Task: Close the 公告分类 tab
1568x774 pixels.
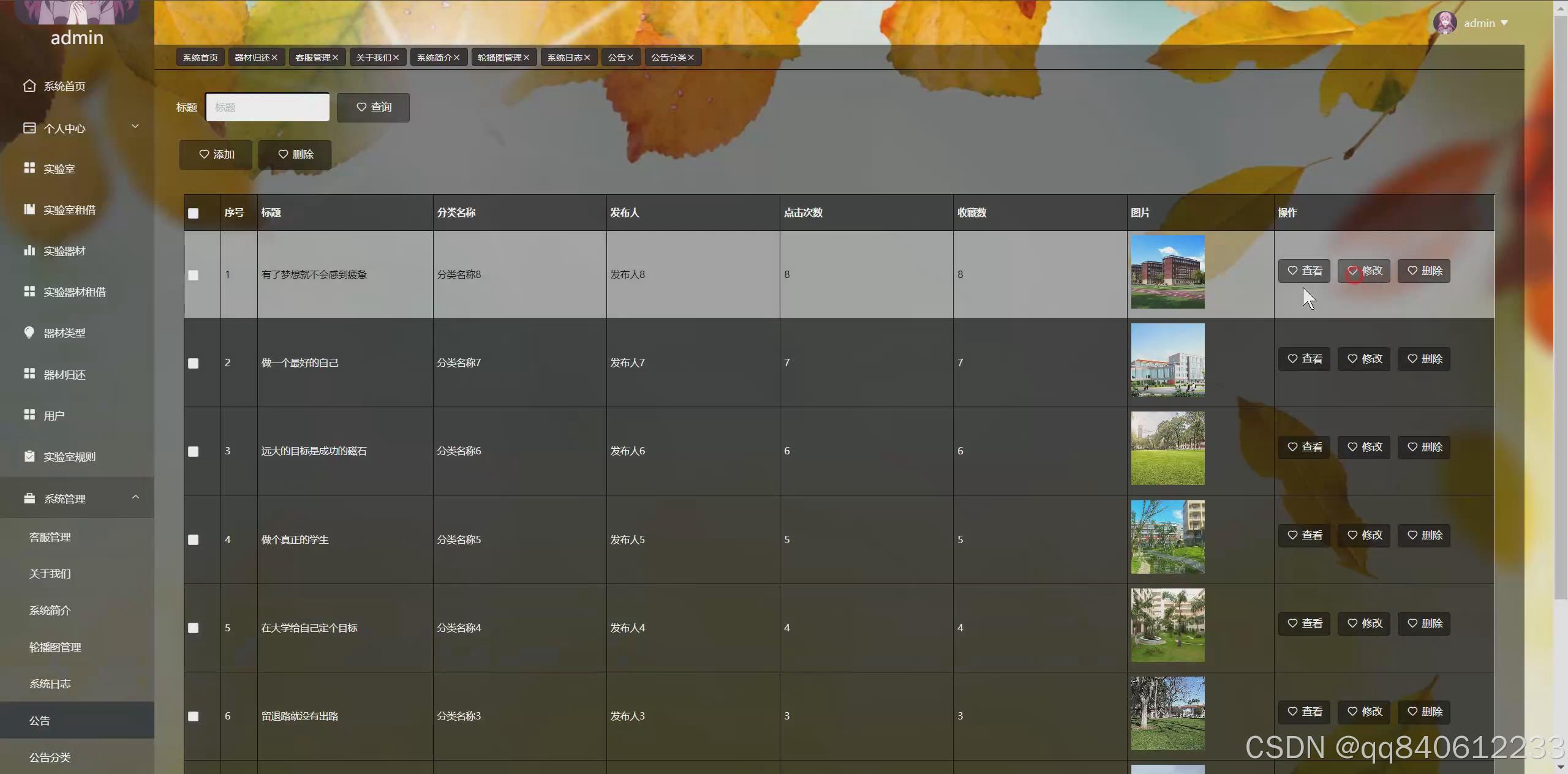Action: (691, 58)
